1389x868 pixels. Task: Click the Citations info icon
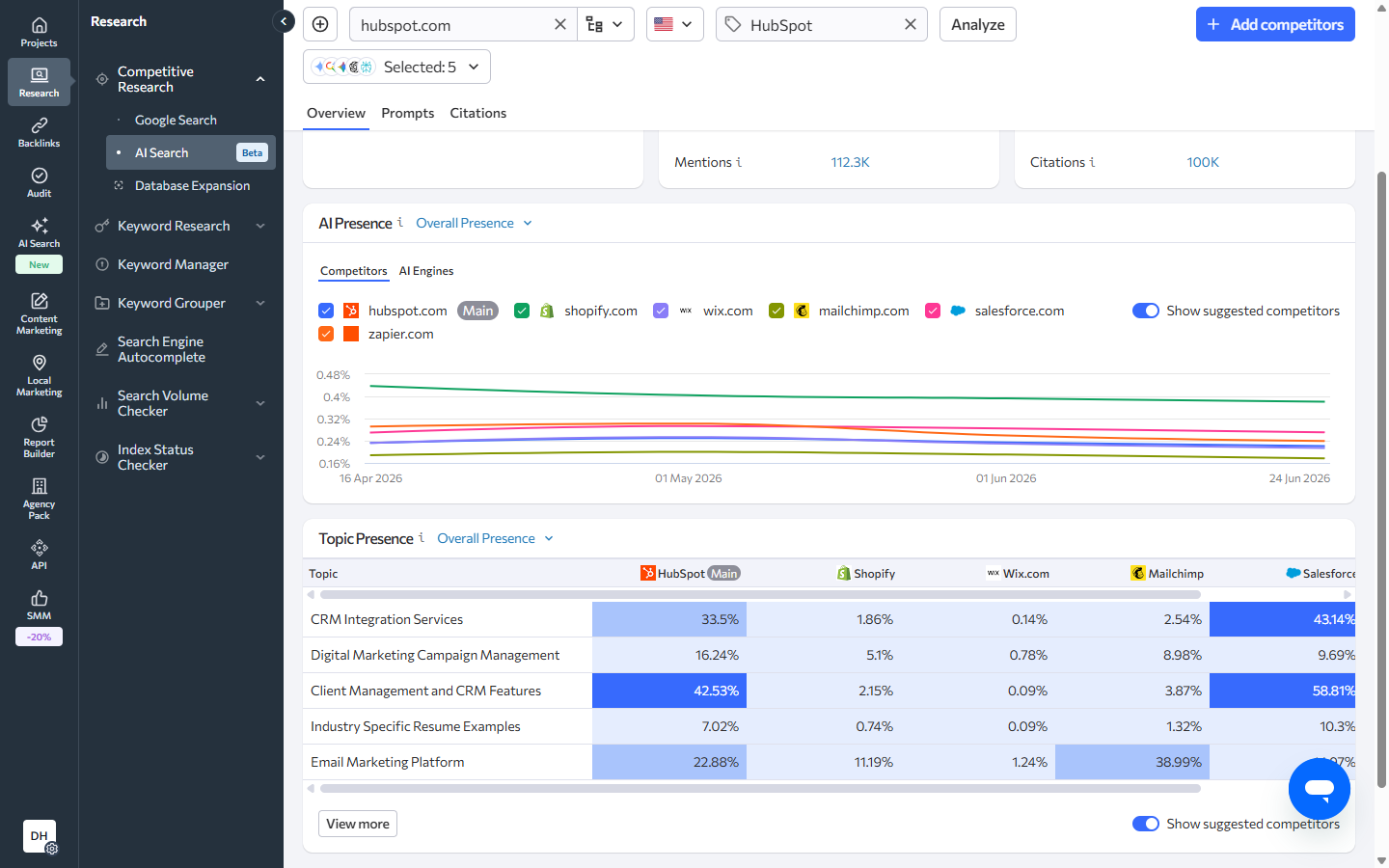tap(1092, 162)
